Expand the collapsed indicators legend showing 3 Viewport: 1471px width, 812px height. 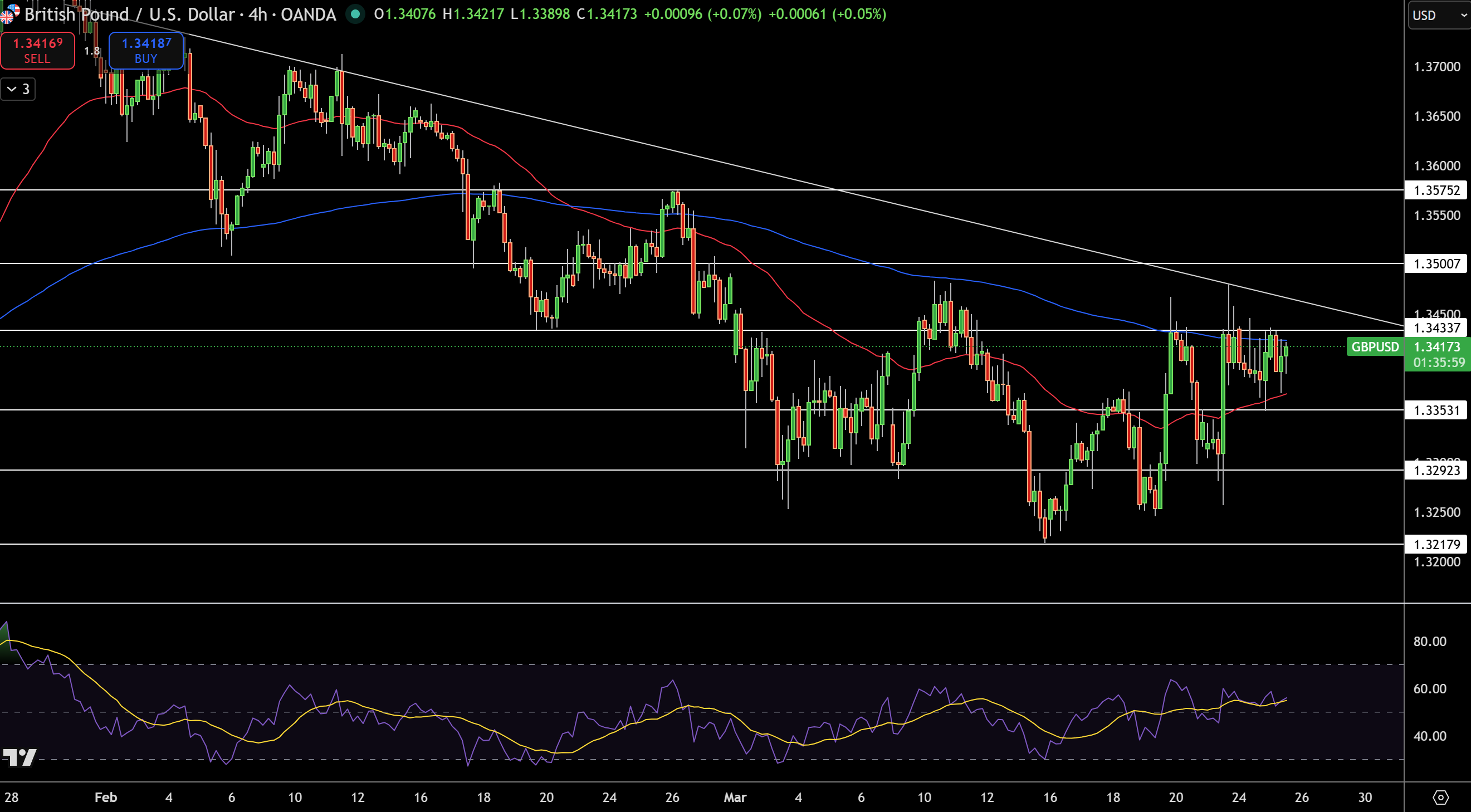click(x=18, y=89)
